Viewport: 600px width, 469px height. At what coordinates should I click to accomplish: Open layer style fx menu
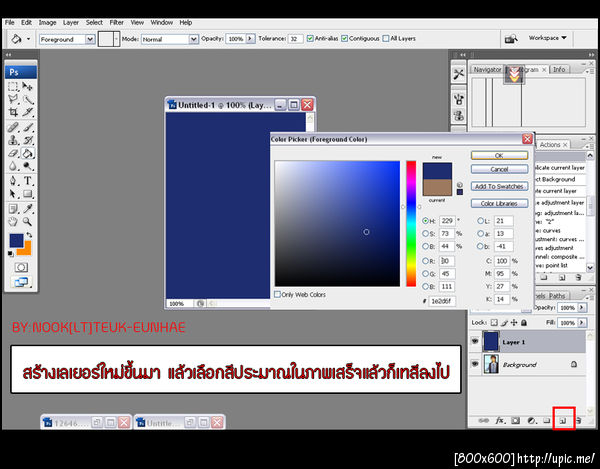click(500, 420)
